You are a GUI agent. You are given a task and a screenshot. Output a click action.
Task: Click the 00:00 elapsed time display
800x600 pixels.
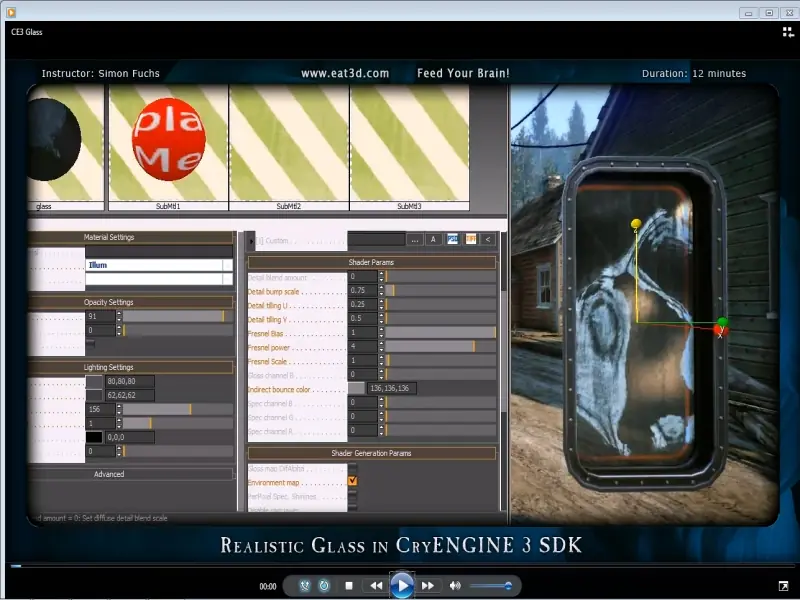[x=268, y=586]
